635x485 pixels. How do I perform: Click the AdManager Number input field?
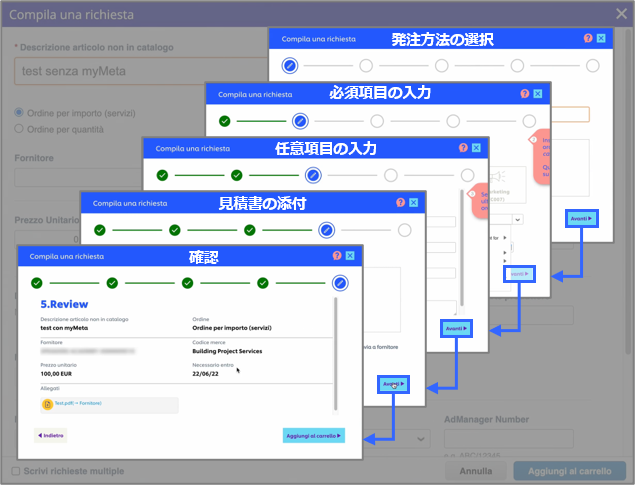point(509,439)
